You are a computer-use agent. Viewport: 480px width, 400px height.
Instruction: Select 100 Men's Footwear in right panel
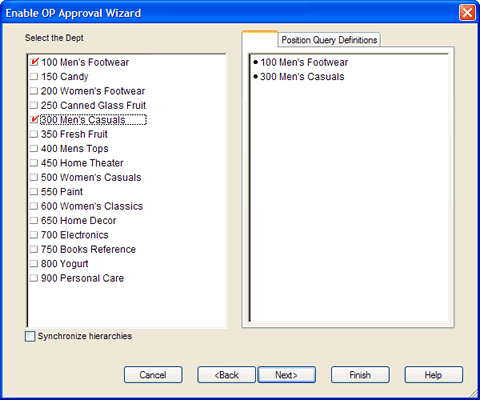(304, 62)
